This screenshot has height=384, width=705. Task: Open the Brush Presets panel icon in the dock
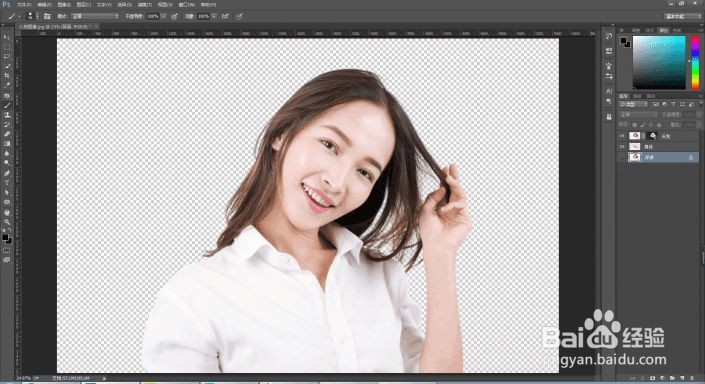(x=609, y=66)
